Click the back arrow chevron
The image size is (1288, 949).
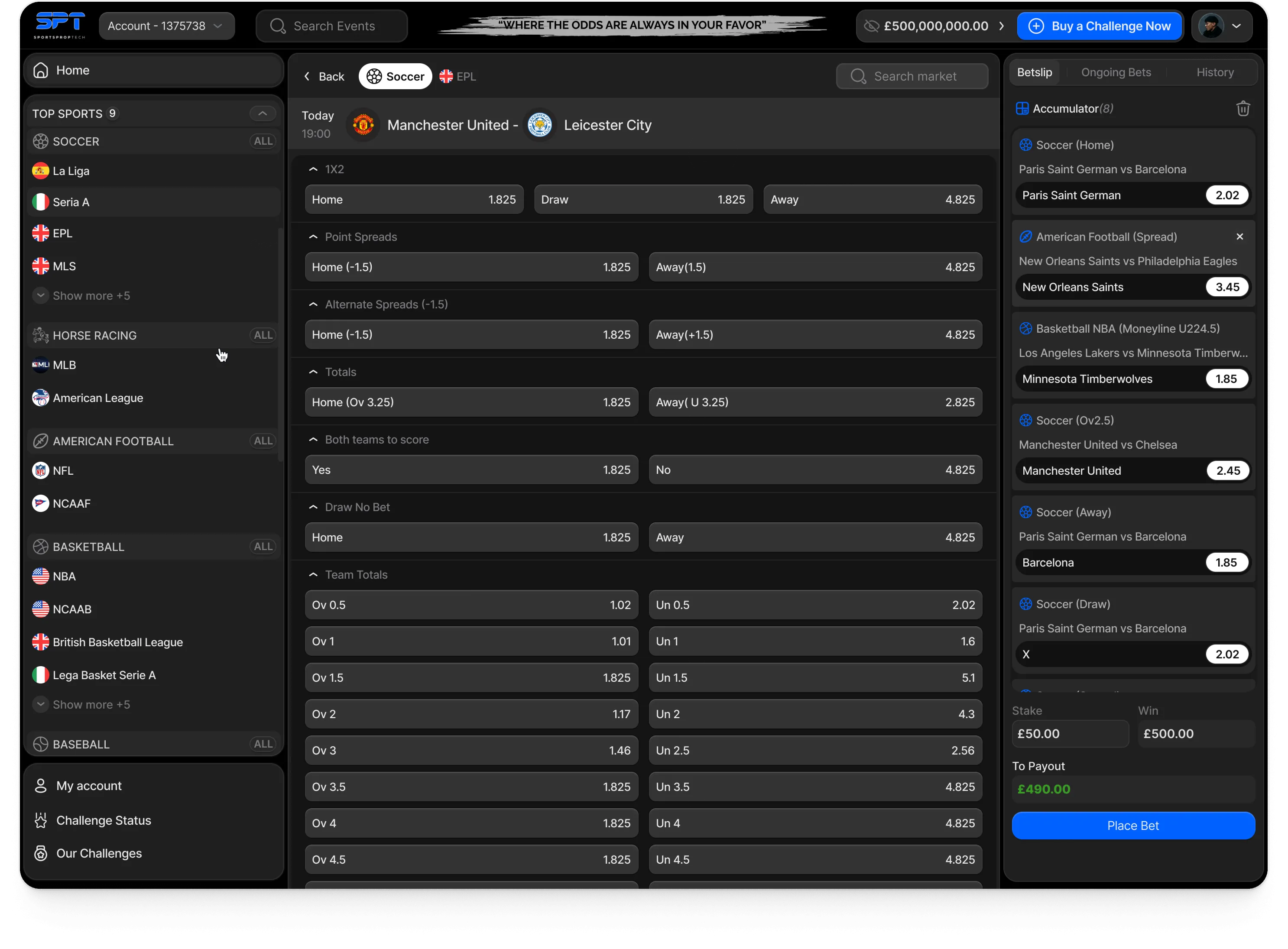tap(307, 76)
